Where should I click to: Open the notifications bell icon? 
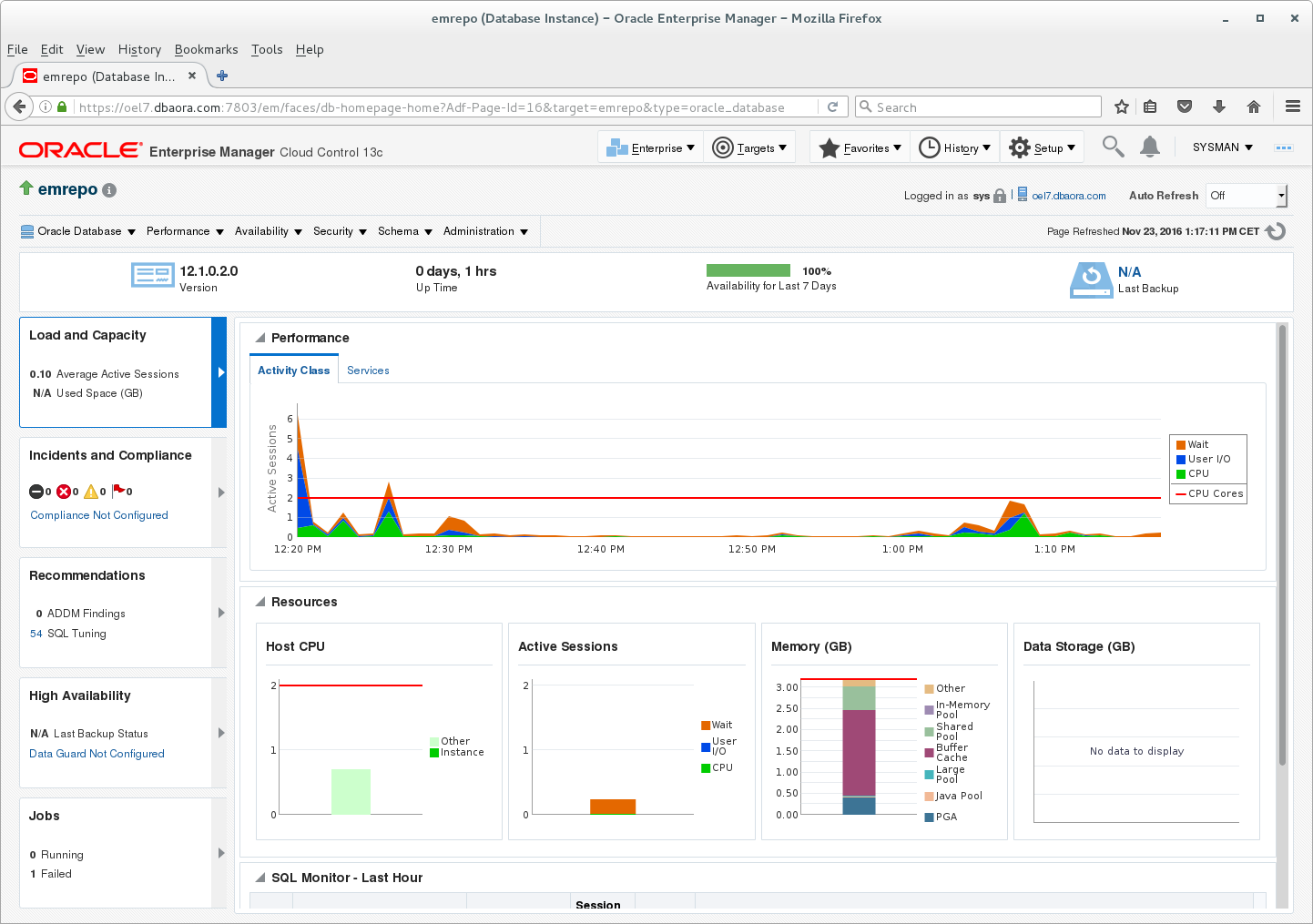pyautogui.click(x=1150, y=147)
